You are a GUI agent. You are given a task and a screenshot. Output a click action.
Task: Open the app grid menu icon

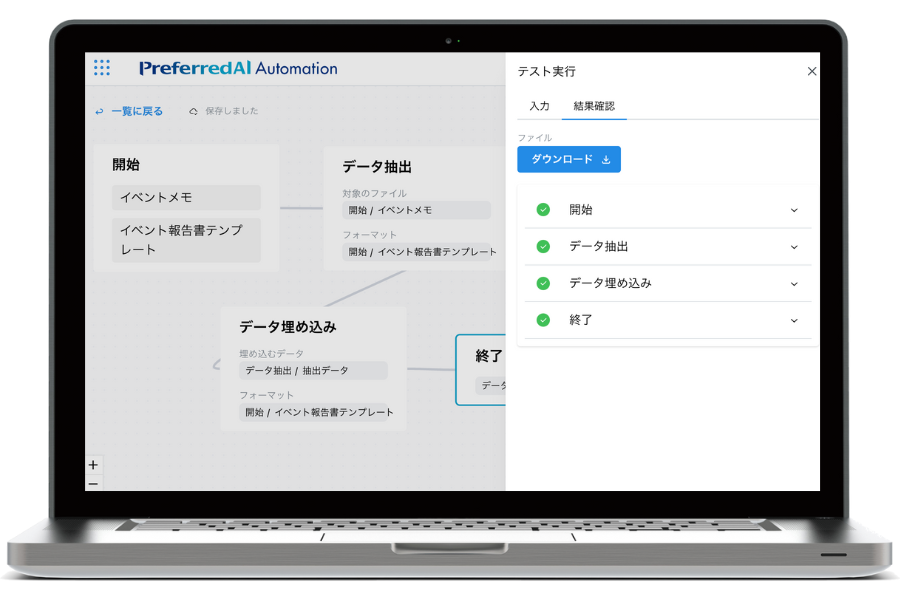tap(102, 68)
